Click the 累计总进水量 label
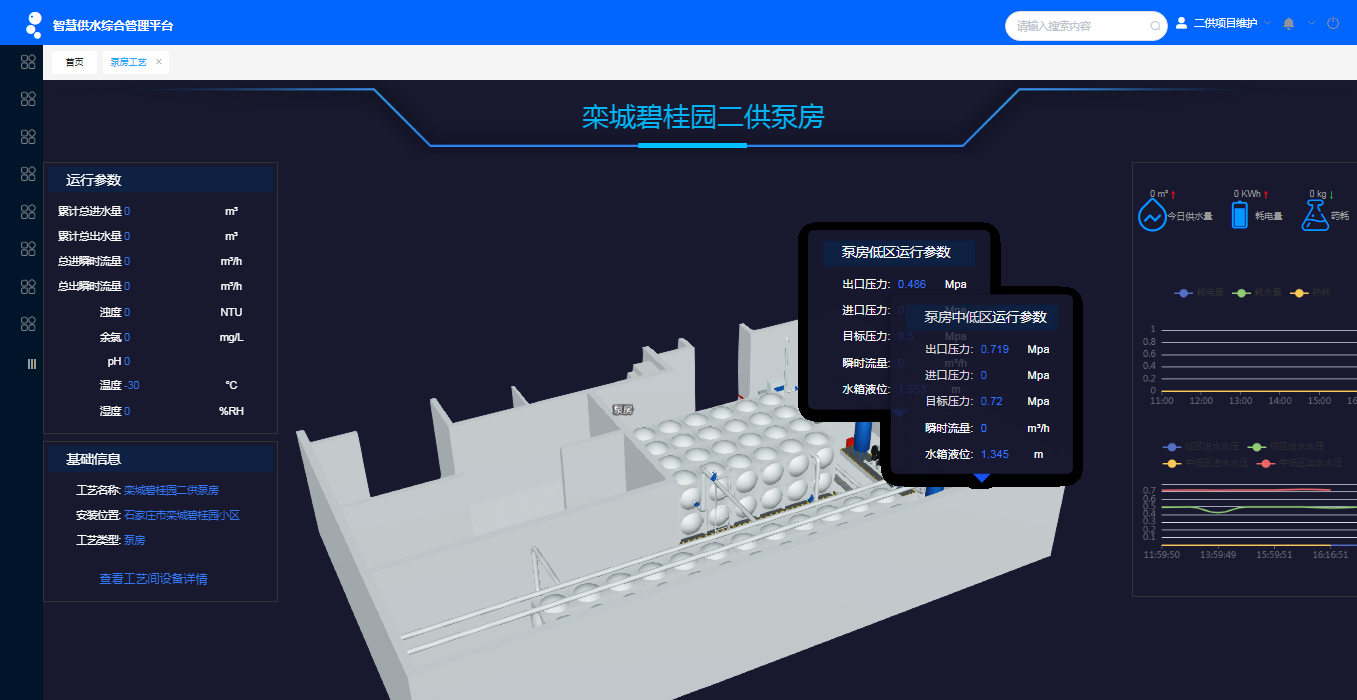The height and width of the screenshot is (700, 1357). 90,211
